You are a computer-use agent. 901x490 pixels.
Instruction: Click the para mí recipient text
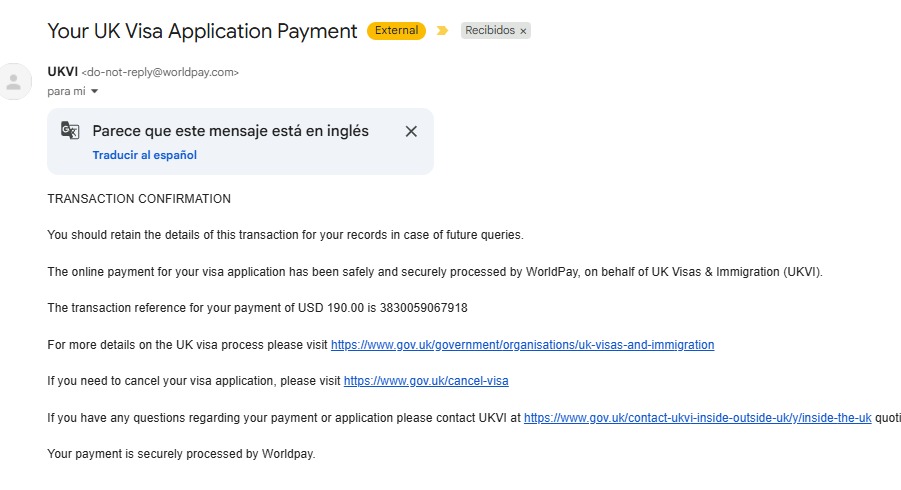click(x=66, y=91)
